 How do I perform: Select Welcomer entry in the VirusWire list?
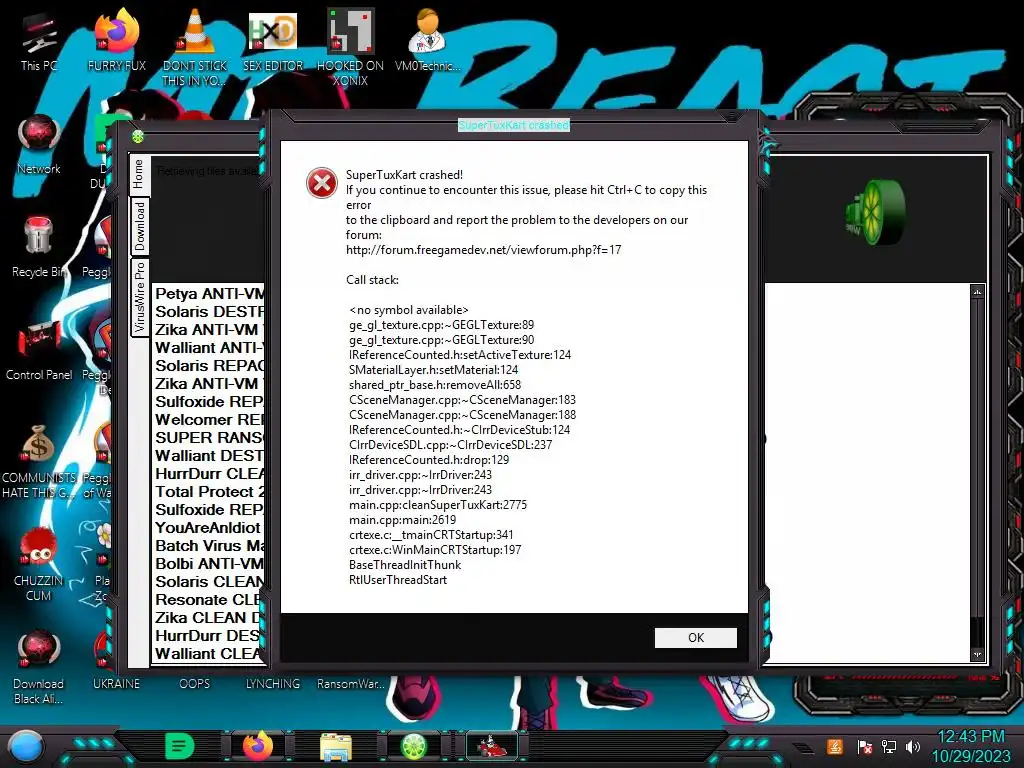(x=209, y=420)
